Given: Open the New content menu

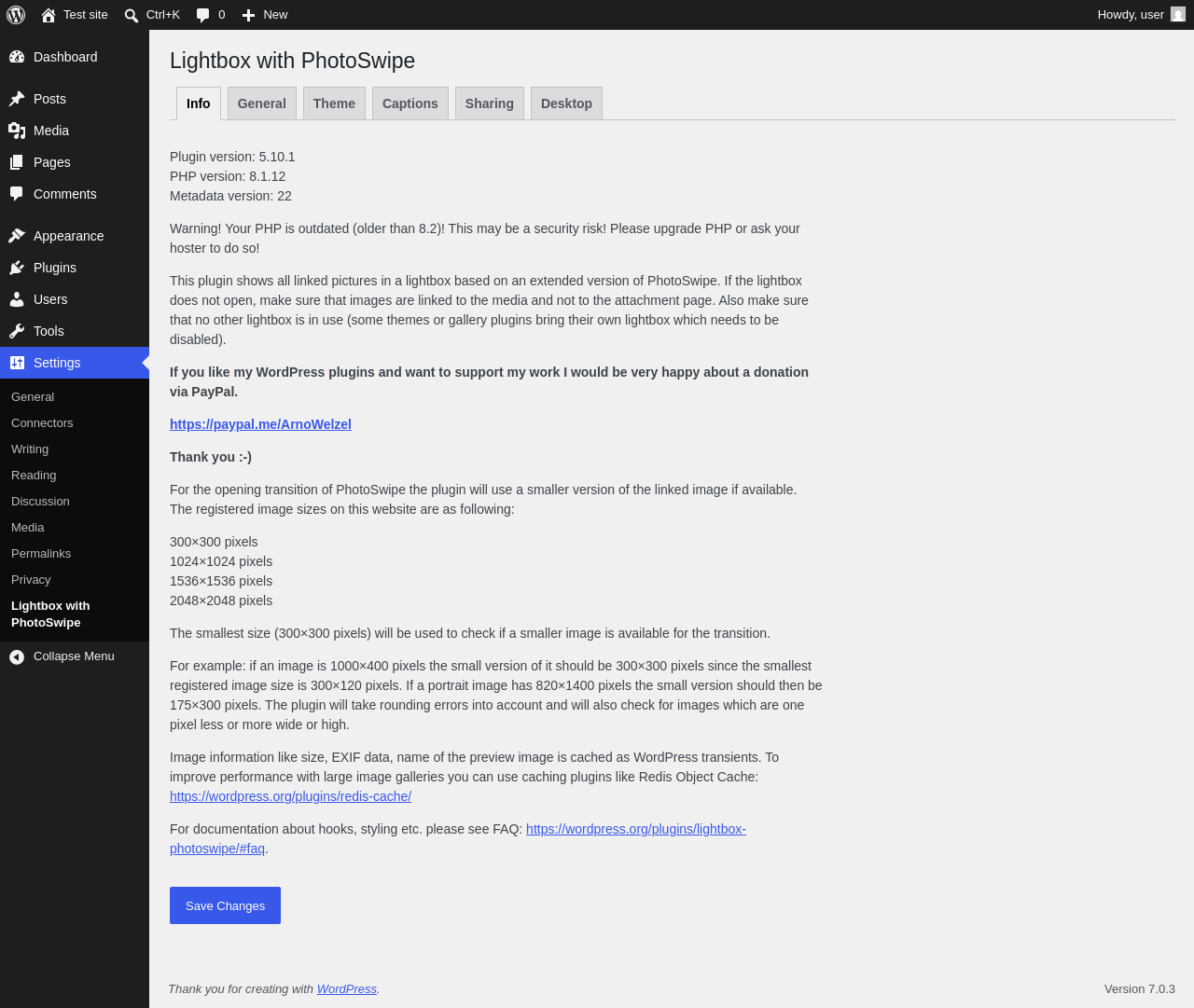Looking at the screenshot, I should click(x=265, y=15).
